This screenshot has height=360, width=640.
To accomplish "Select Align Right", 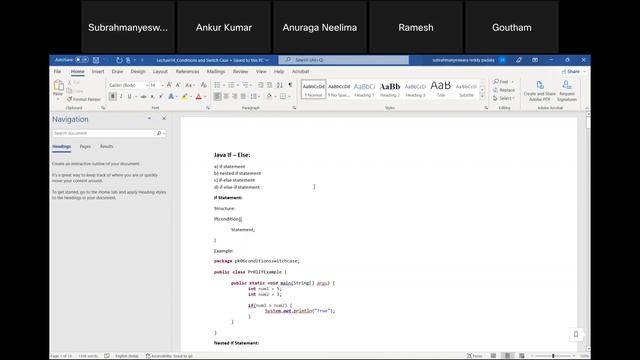I will pos(234,96).
